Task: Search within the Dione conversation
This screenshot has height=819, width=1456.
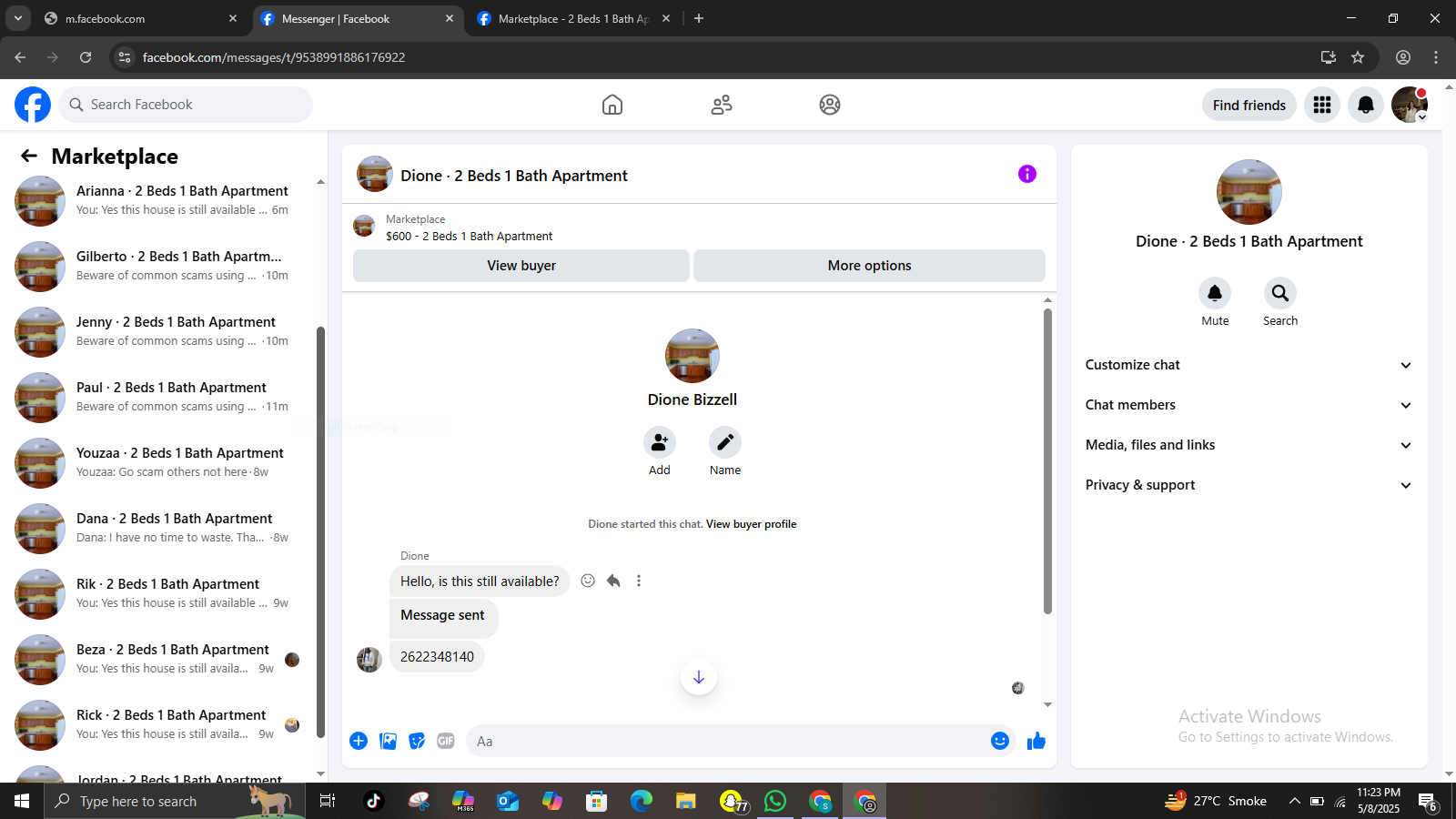Action: point(1280,293)
